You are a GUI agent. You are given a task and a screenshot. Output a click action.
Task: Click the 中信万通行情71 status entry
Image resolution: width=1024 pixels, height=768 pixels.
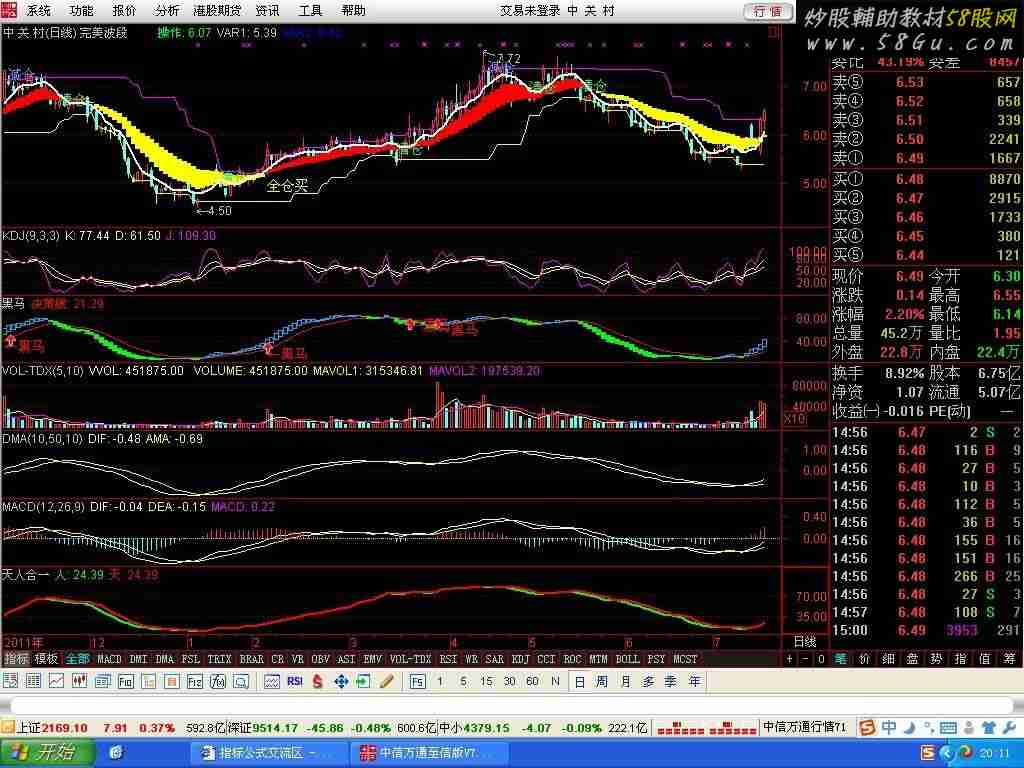[x=805, y=727]
